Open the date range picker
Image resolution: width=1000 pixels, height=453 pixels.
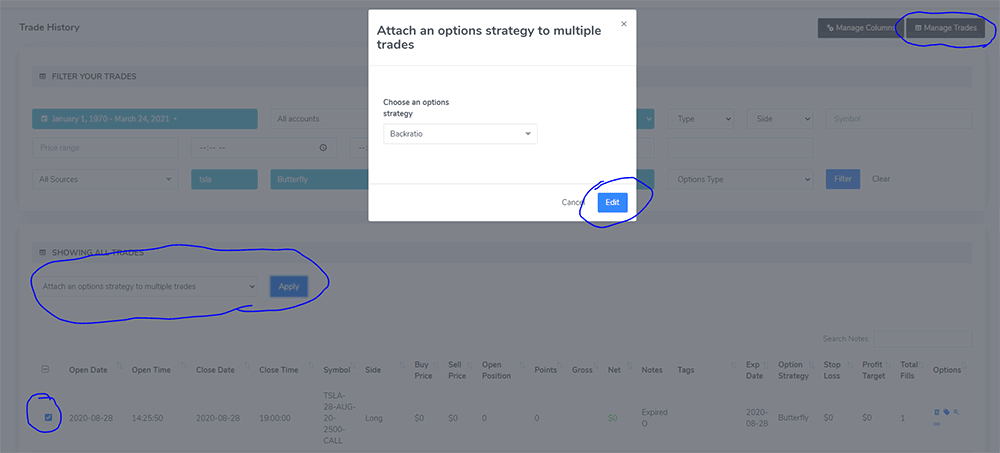(x=145, y=119)
